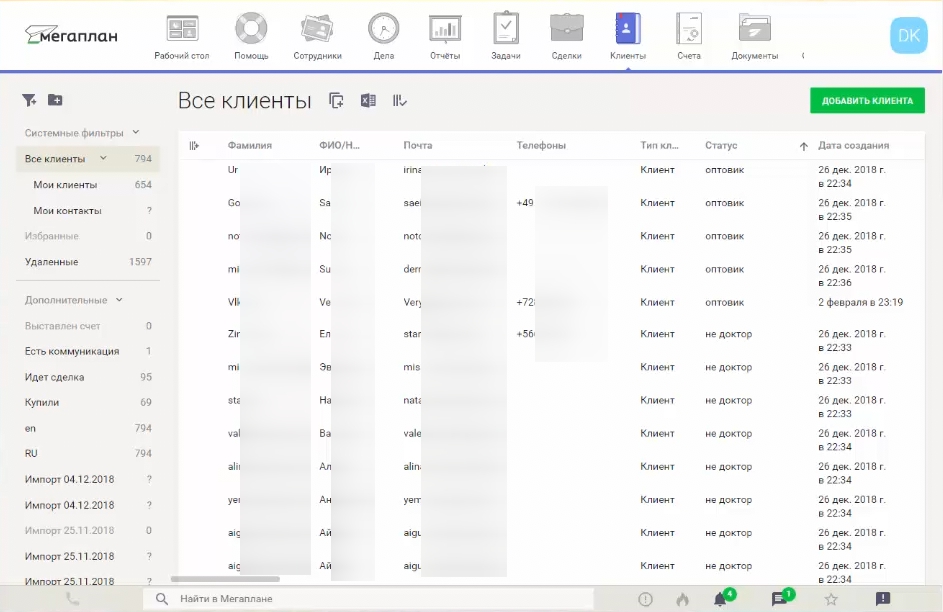Click the exclamation circle icon in bottom bar
This screenshot has width=943, height=612.
point(645,599)
